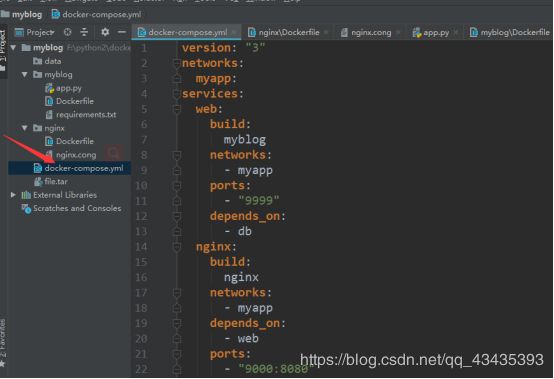Click the 'nginx' build value on line 16
Screen dimensions: 554x379
[241, 277]
